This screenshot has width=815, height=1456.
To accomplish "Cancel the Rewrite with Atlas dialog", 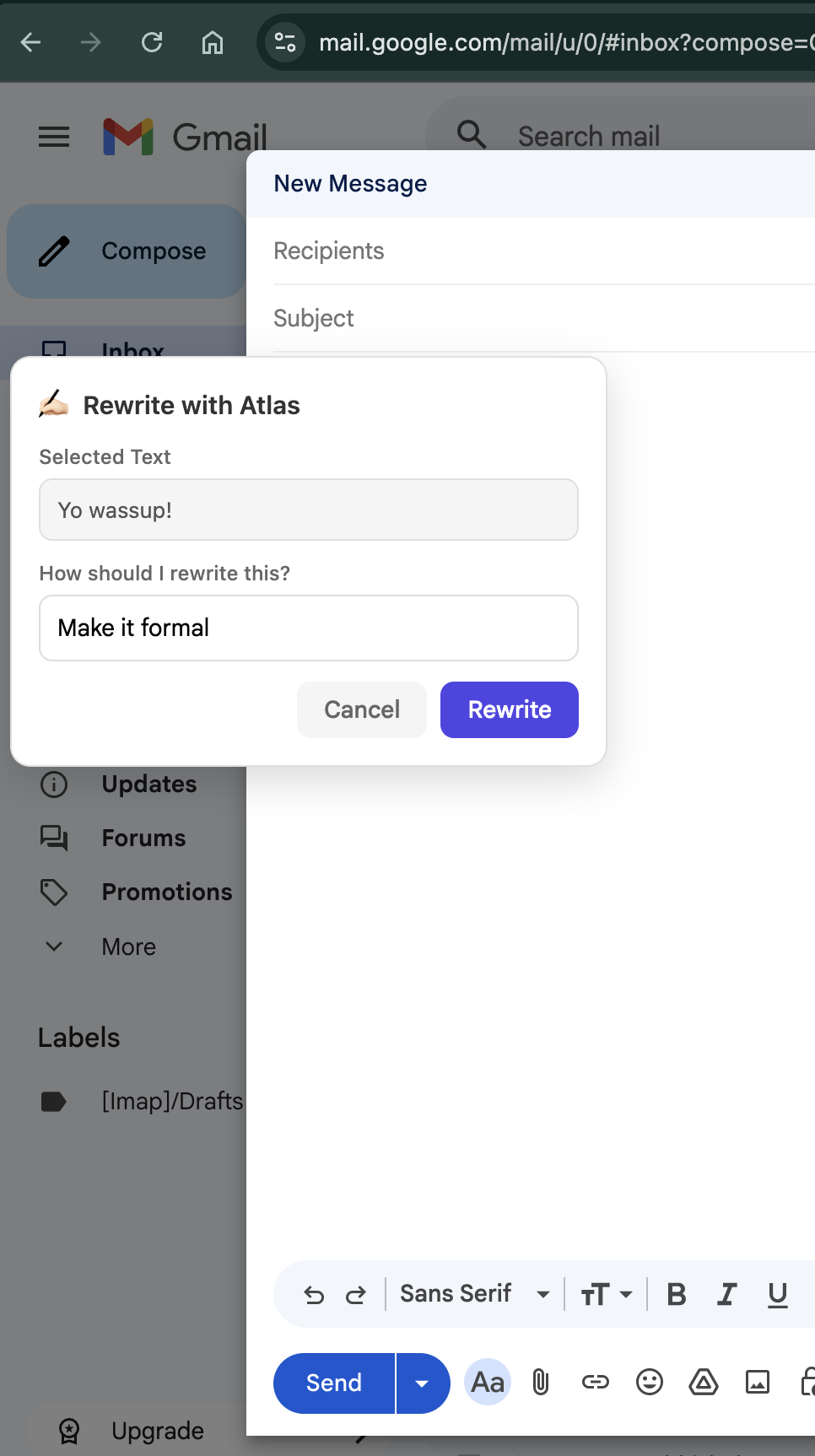I will point(362,709).
